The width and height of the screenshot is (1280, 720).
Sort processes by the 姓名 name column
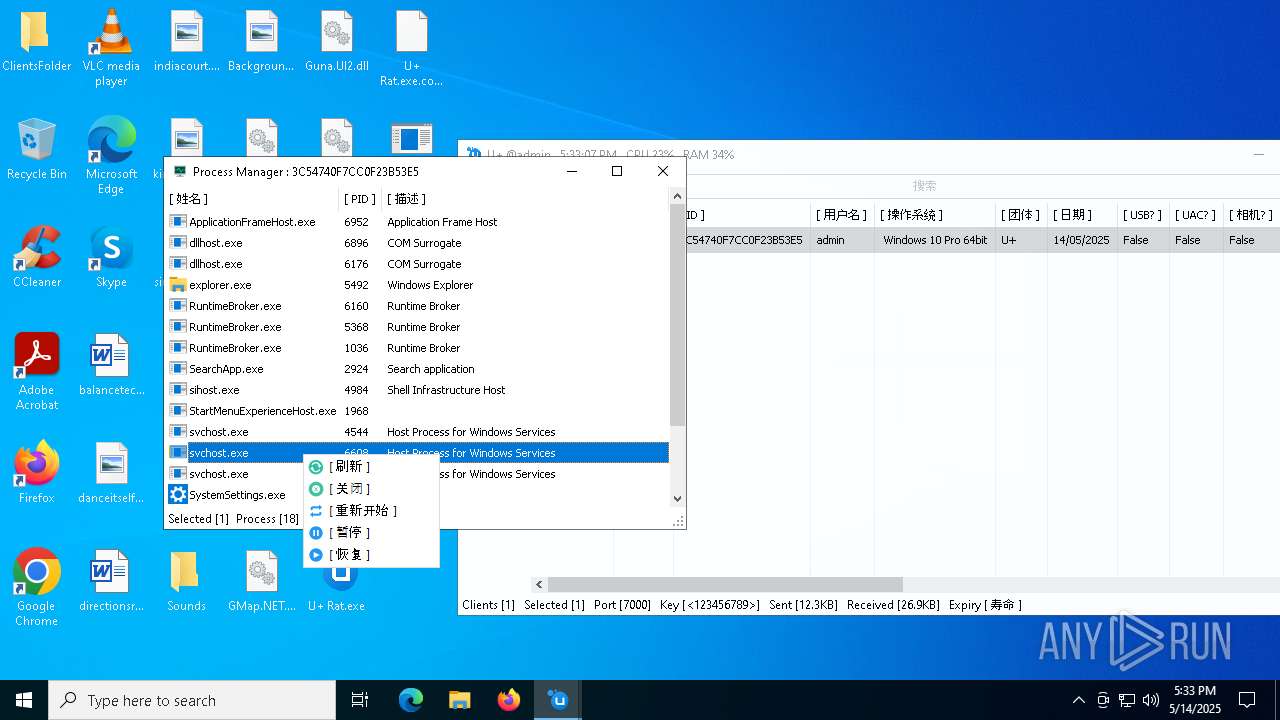click(x=252, y=199)
